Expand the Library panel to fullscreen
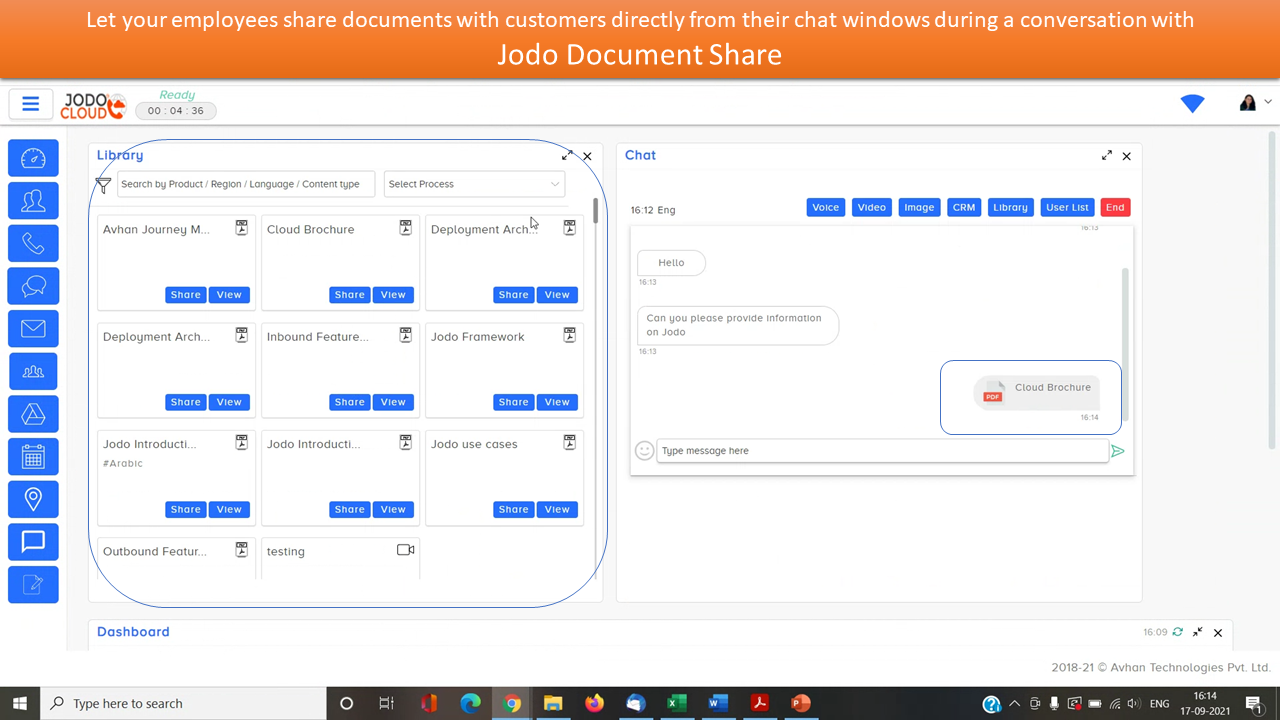Viewport: 1280px width, 720px height. [567, 156]
